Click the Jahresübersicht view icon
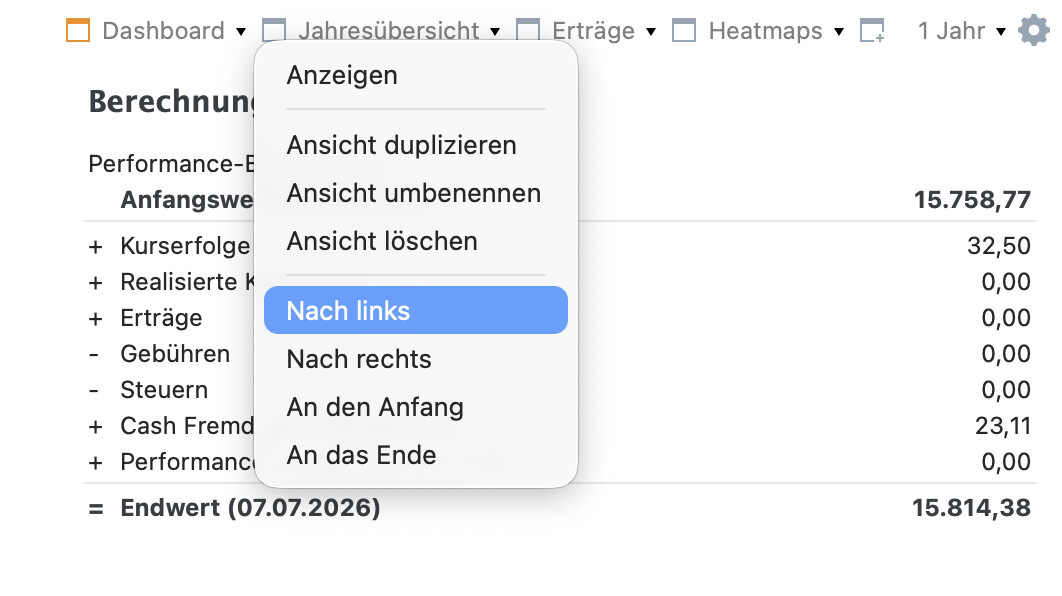The width and height of the screenshot is (1062, 596). [274, 31]
